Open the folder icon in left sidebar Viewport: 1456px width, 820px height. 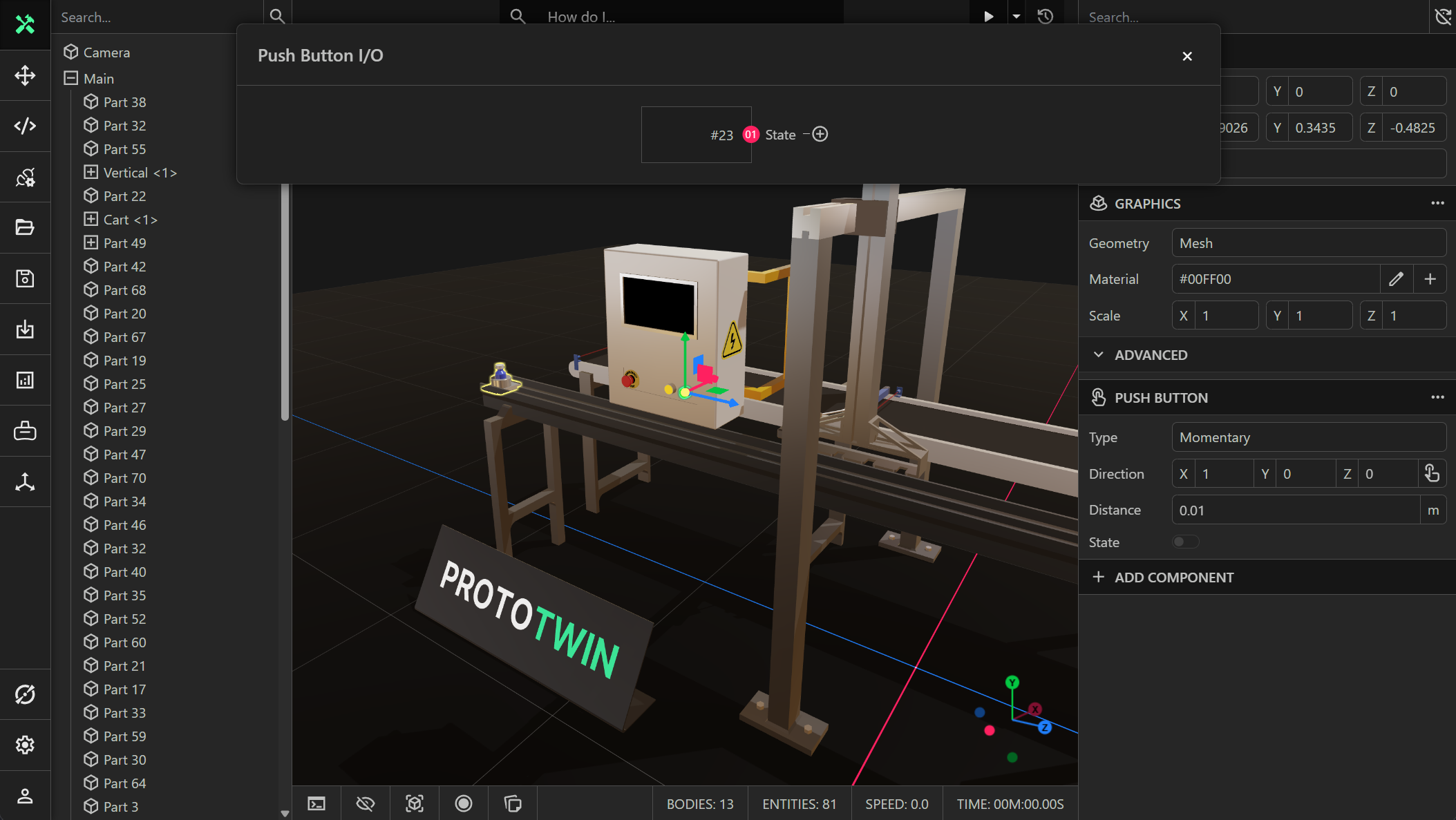(25, 227)
